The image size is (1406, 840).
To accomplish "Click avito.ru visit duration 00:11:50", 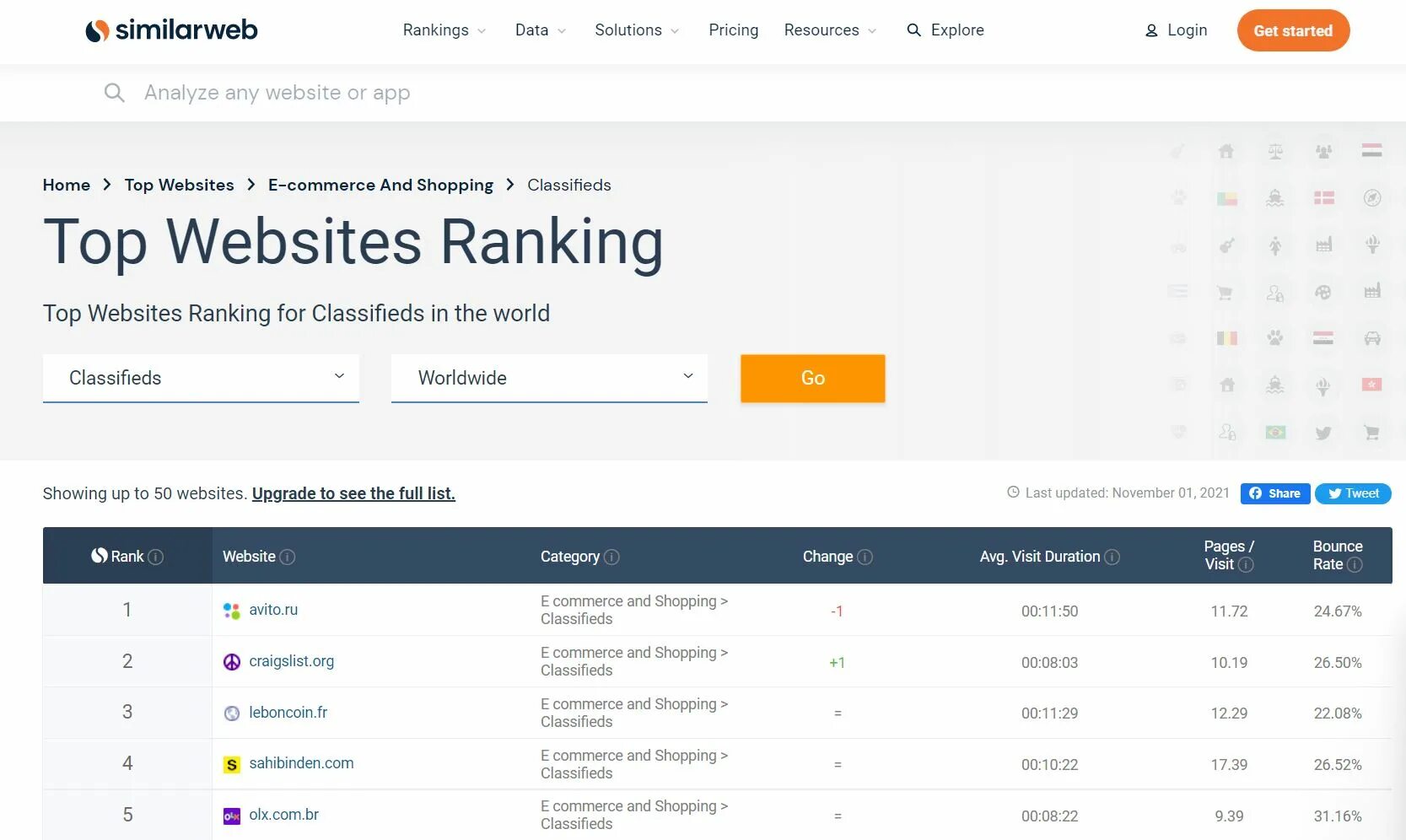I will [x=1049, y=611].
